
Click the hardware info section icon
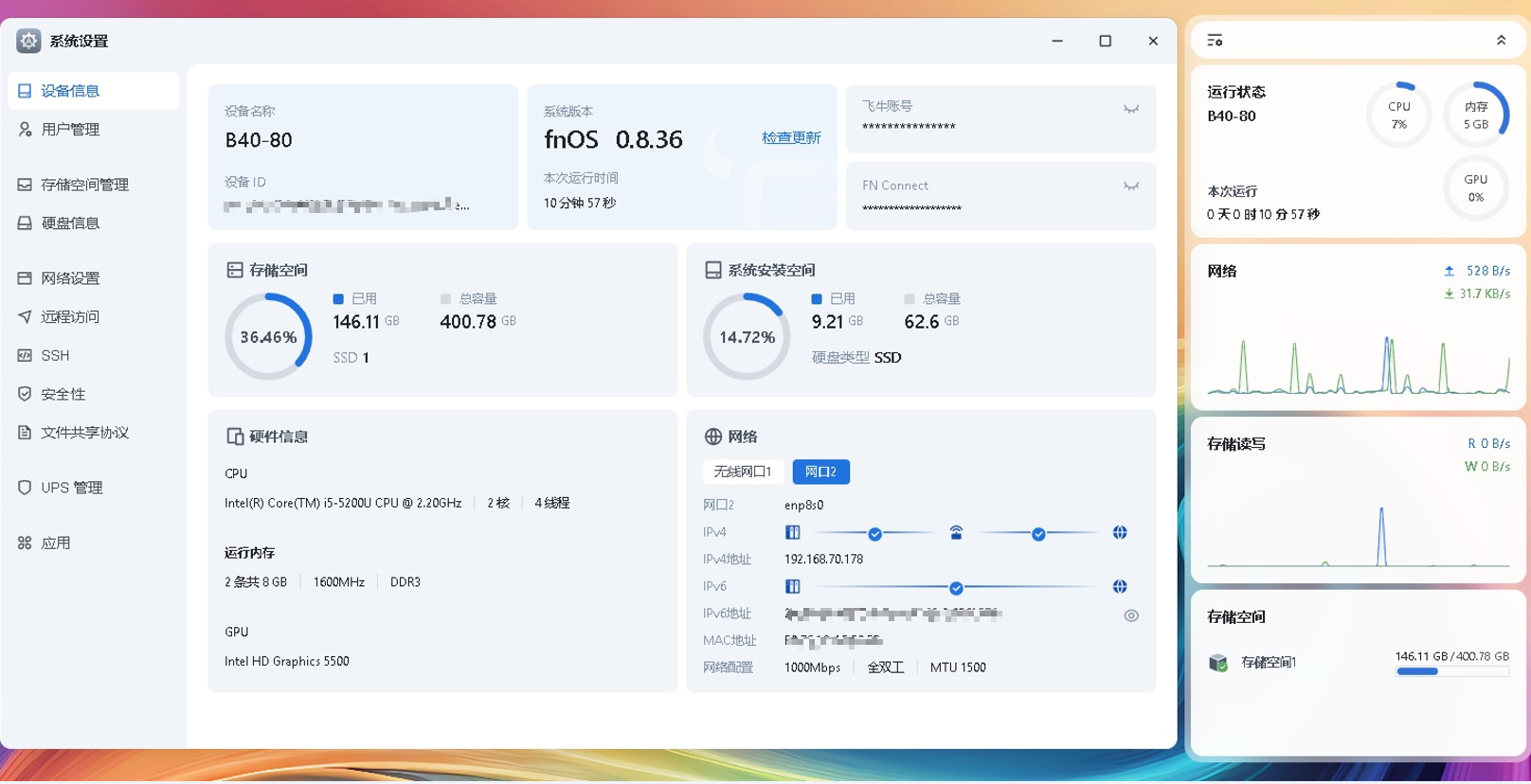[x=235, y=437]
